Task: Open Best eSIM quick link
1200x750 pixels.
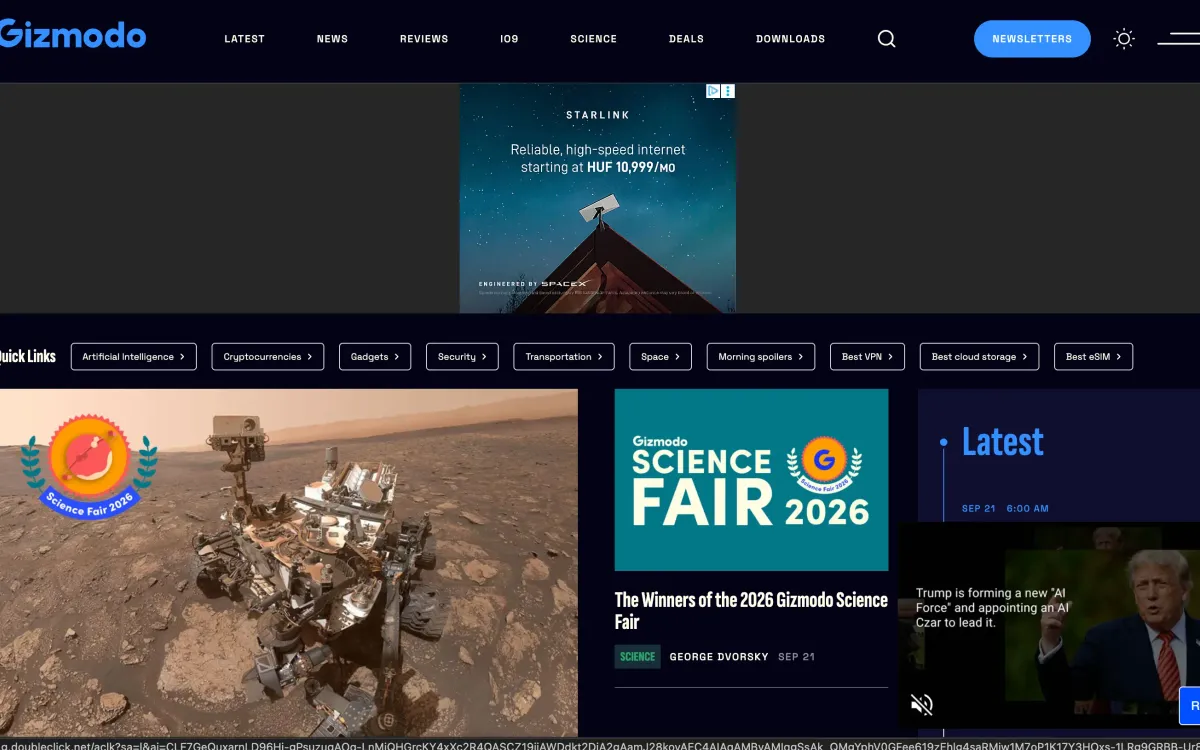Action: pyautogui.click(x=1093, y=357)
